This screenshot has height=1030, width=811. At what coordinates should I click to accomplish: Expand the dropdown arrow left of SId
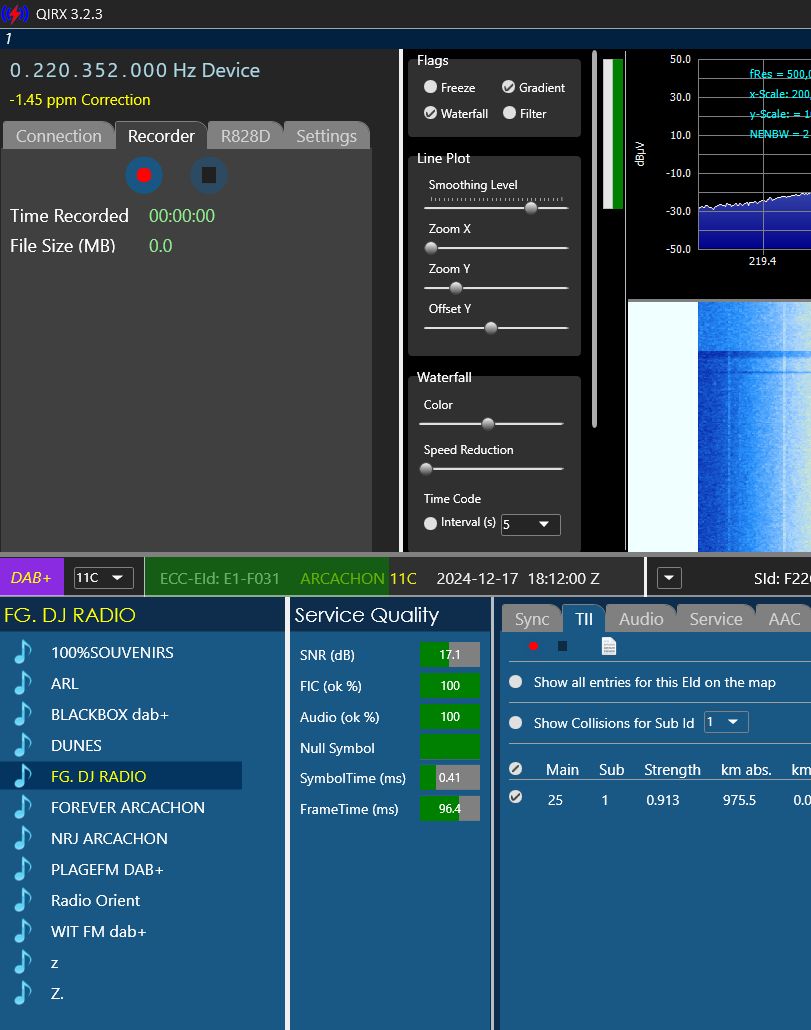click(x=669, y=578)
